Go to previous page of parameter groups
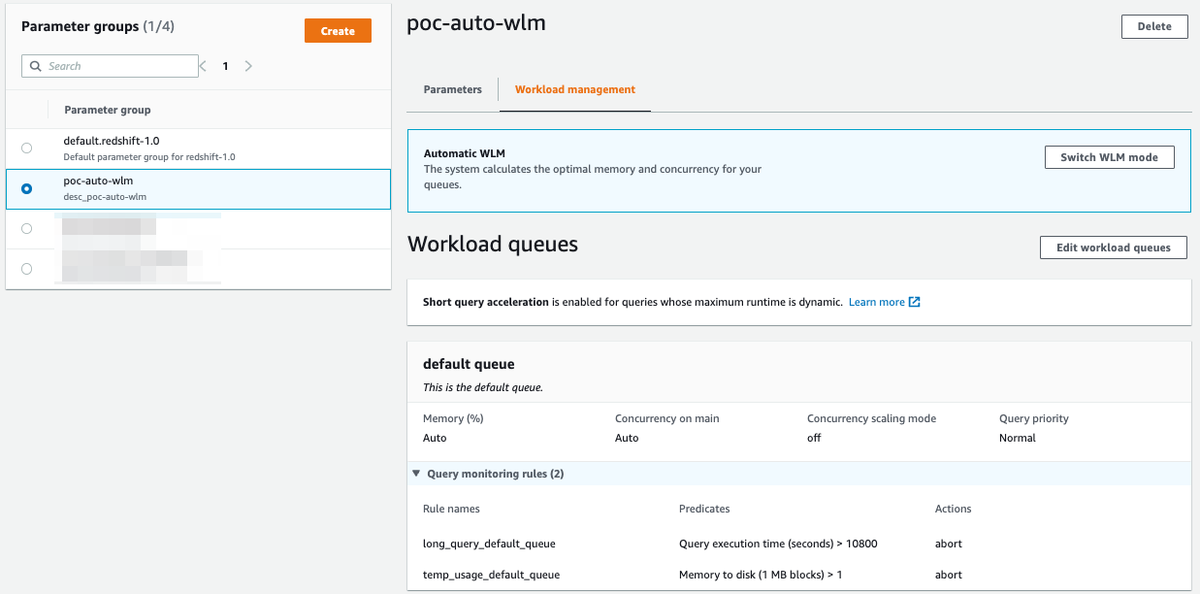Viewport: 1200px width, 594px height. click(203, 66)
